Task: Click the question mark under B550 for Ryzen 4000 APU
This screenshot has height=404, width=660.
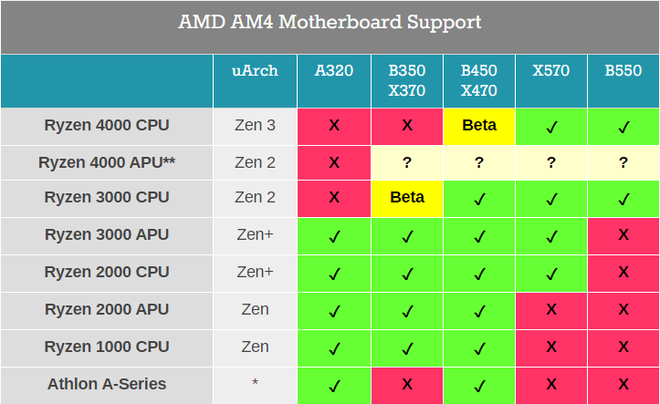Action: pyautogui.click(x=623, y=162)
